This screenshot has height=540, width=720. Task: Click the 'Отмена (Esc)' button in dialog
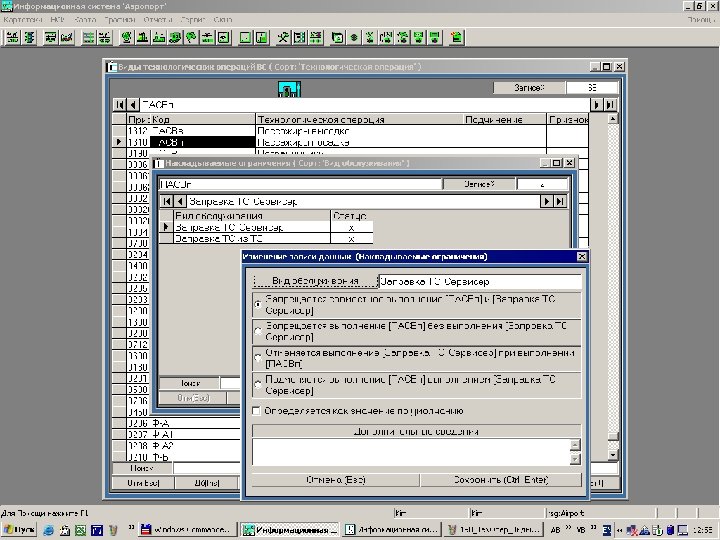(x=336, y=480)
